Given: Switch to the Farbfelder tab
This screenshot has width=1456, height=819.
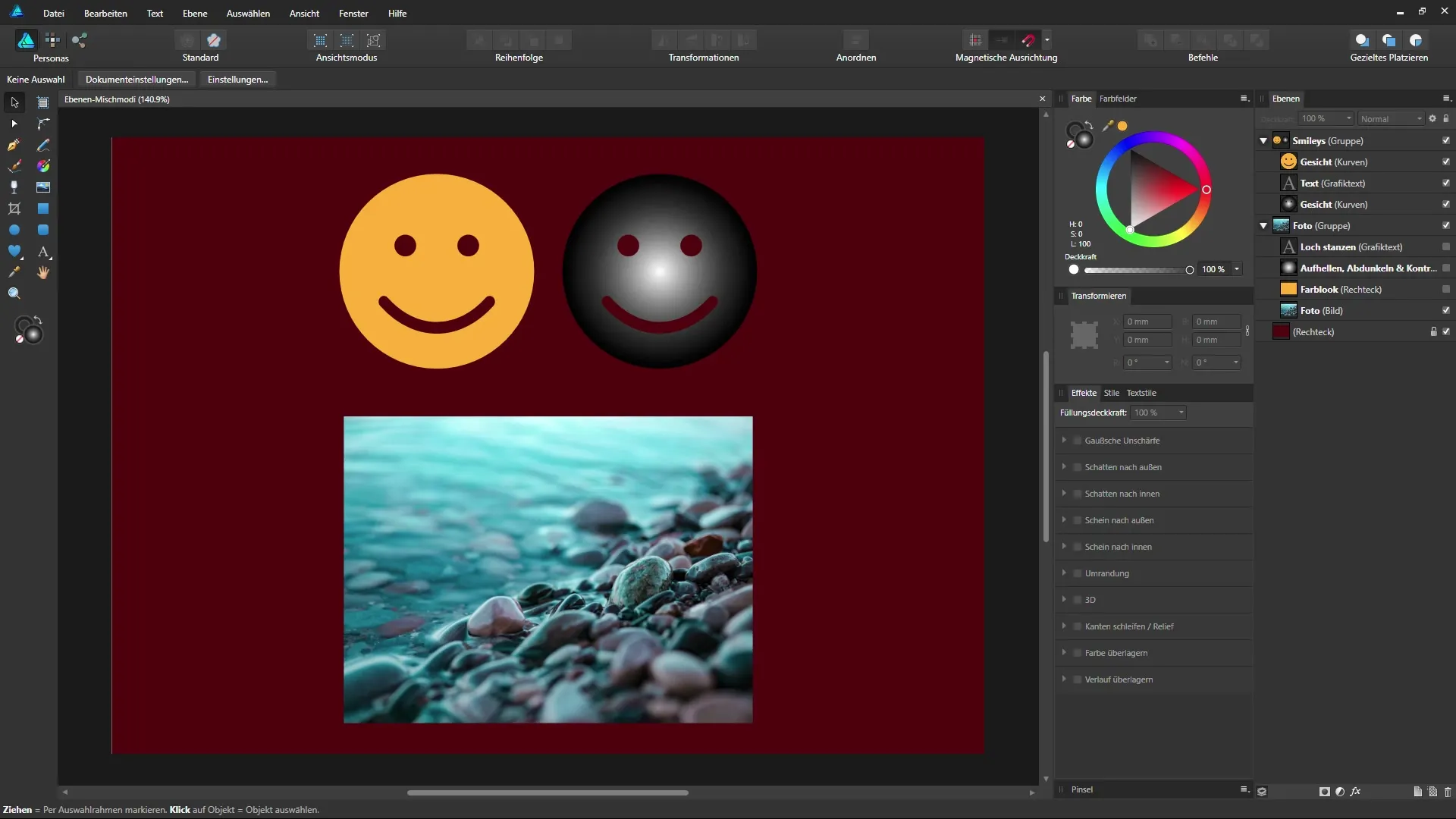Looking at the screenshot, I should click(1118, 99).
